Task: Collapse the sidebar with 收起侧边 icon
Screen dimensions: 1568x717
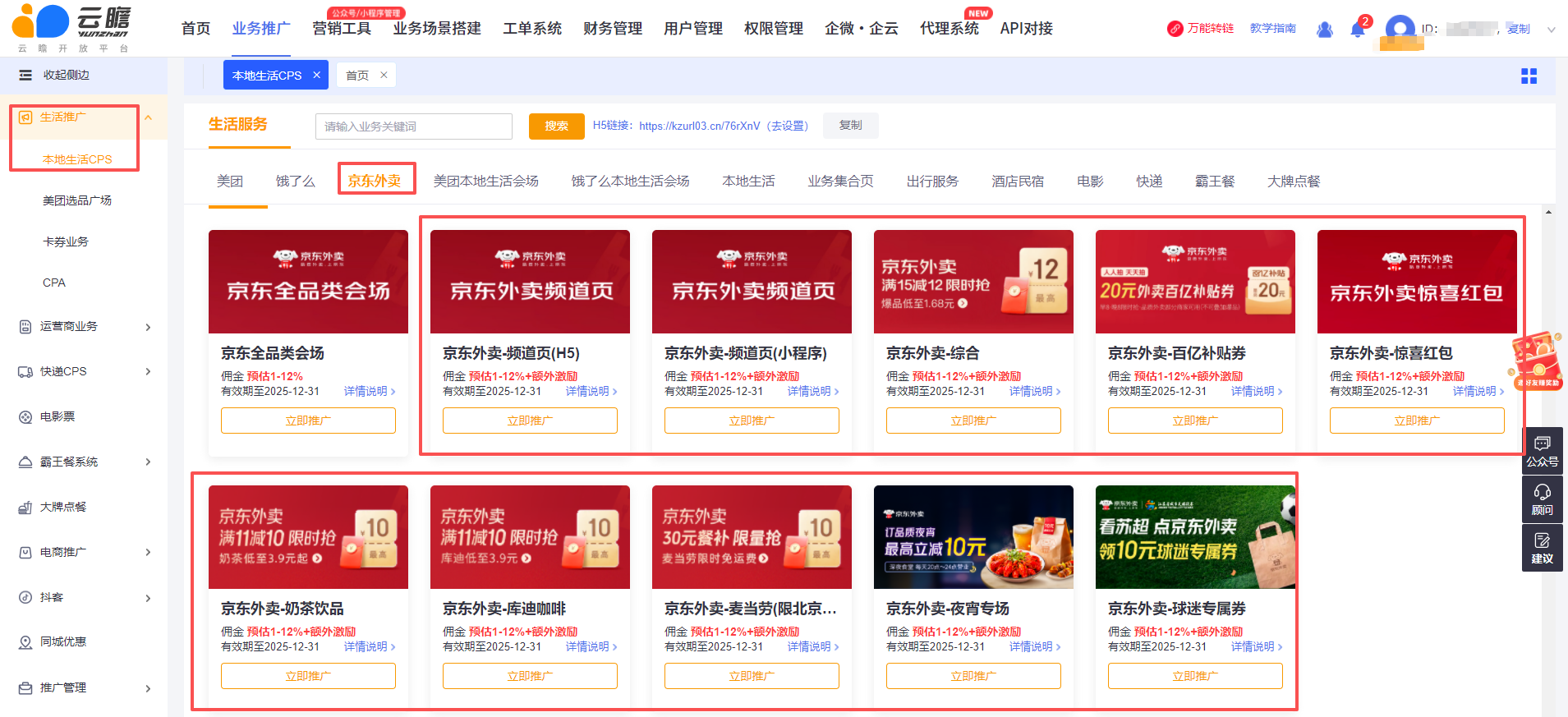Action: point(25,75)
